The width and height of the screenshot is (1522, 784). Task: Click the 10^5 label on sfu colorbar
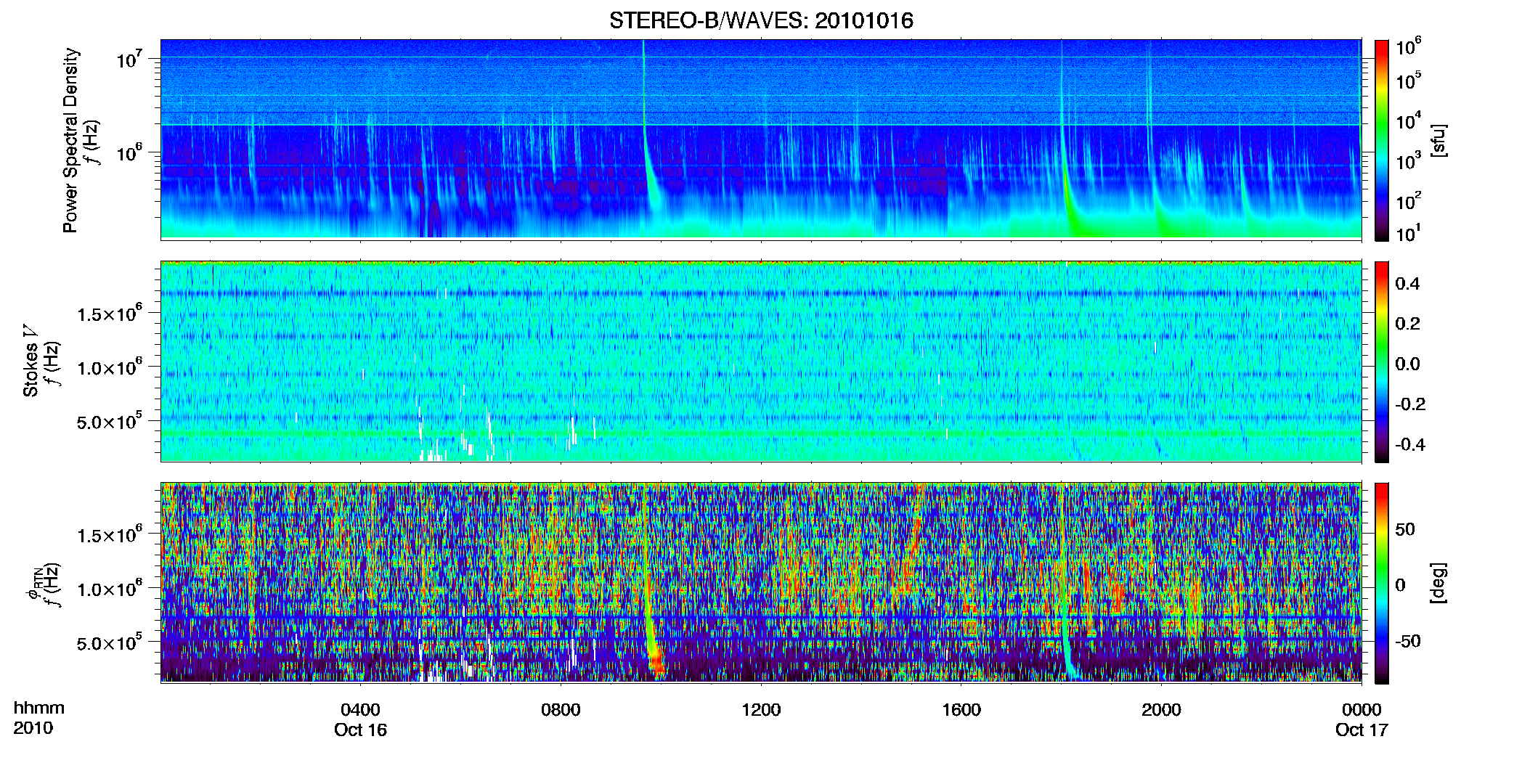click(1409, 81)
